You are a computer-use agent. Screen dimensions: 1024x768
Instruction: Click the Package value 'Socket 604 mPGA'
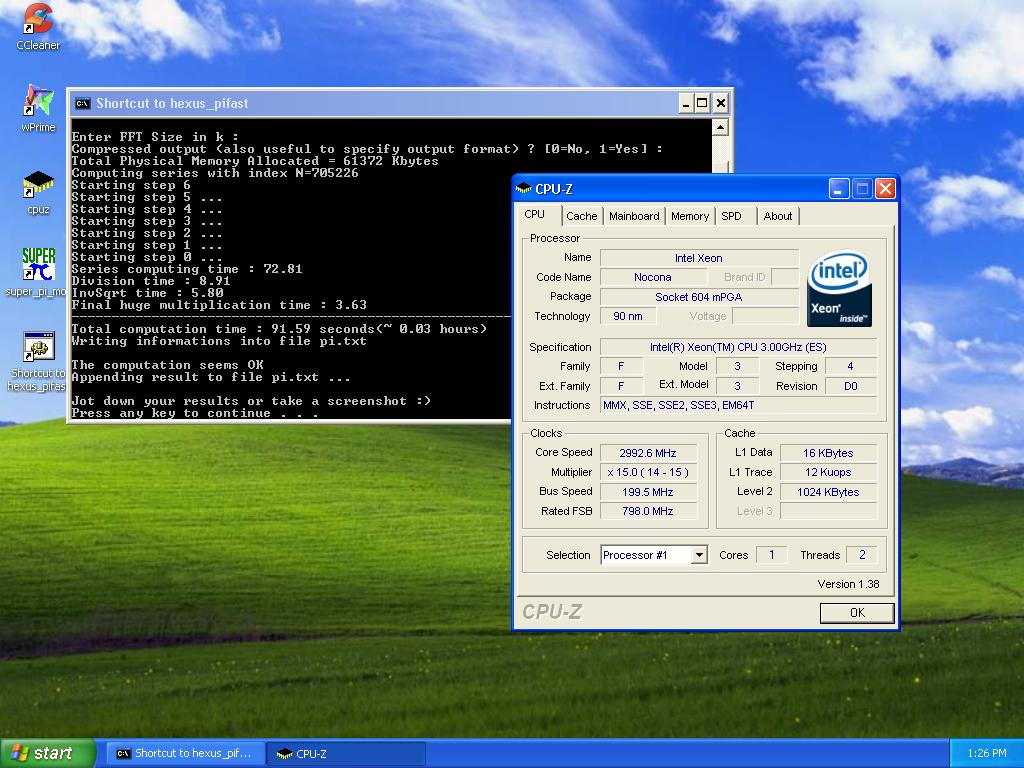(x=699, y=296)
